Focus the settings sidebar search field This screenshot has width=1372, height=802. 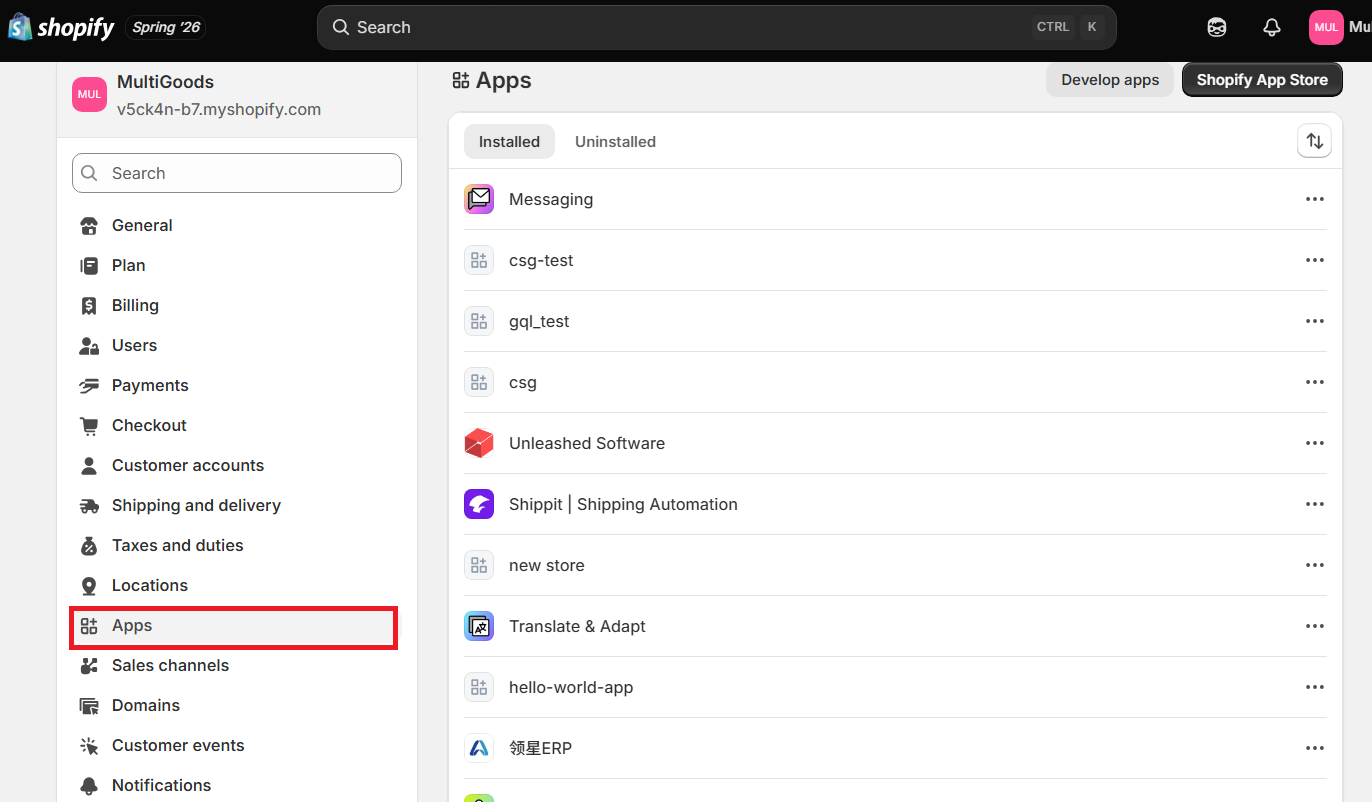pos(237,173)
